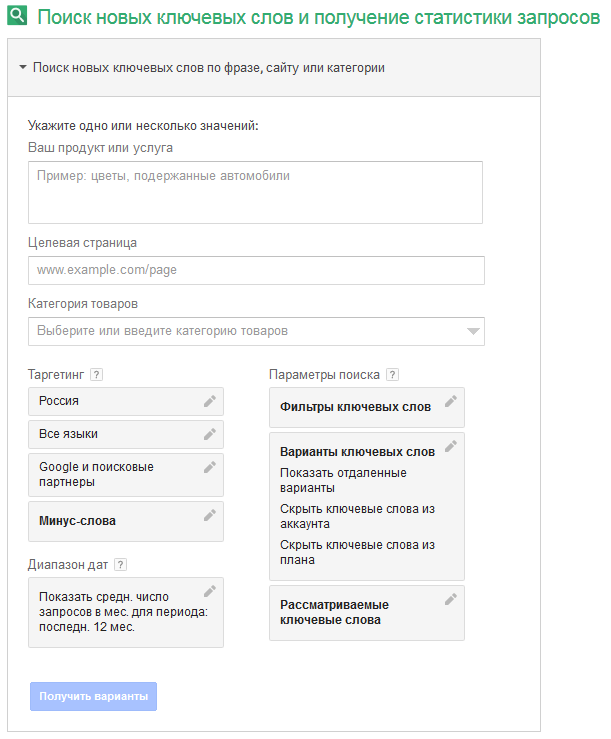Click pencil icon beside Минус-слова

click(x=210, y=515)
